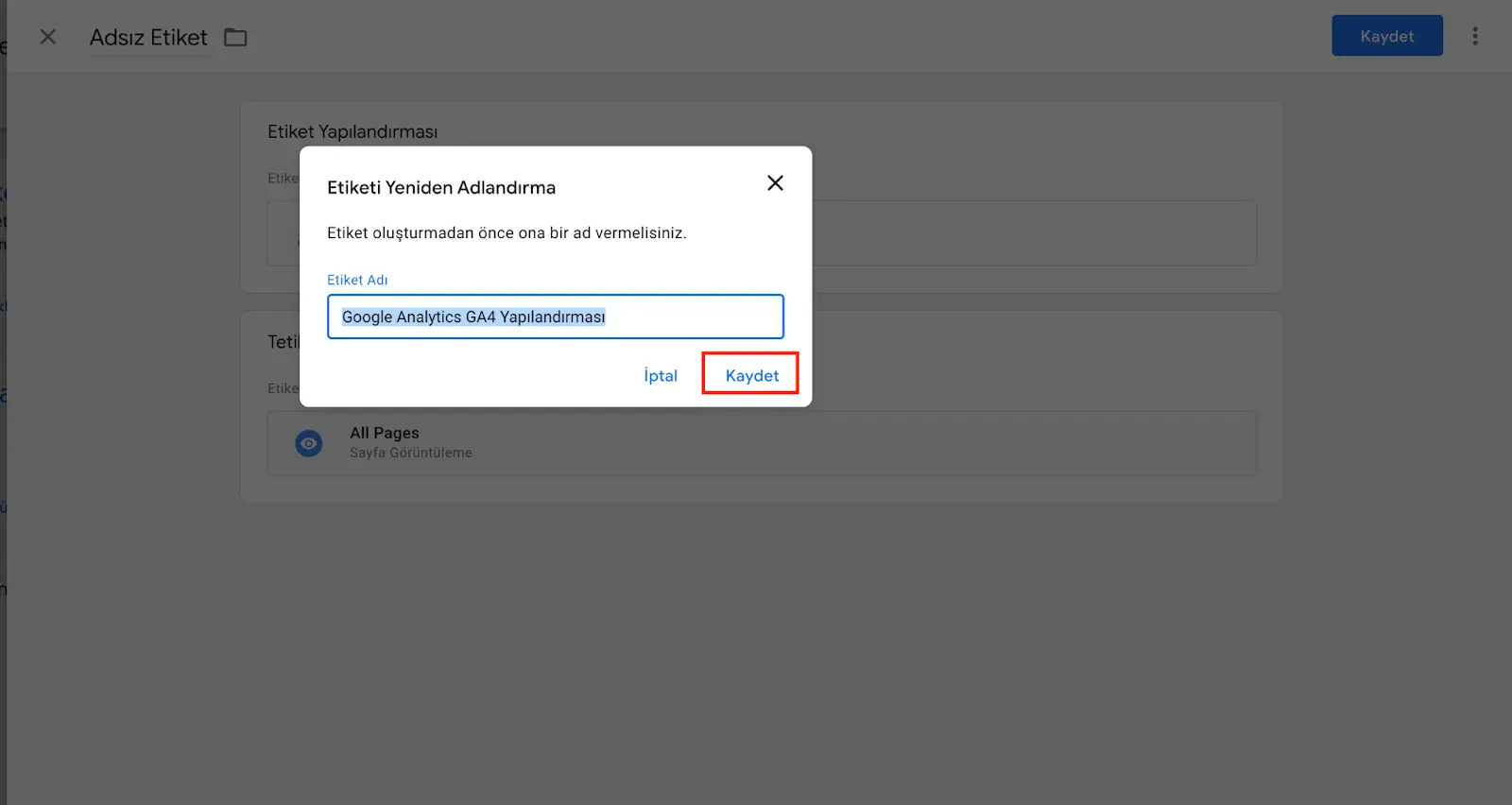
Task: Click the folder icon beside Adsız Etiket
Action: click(x=235, y=38)
